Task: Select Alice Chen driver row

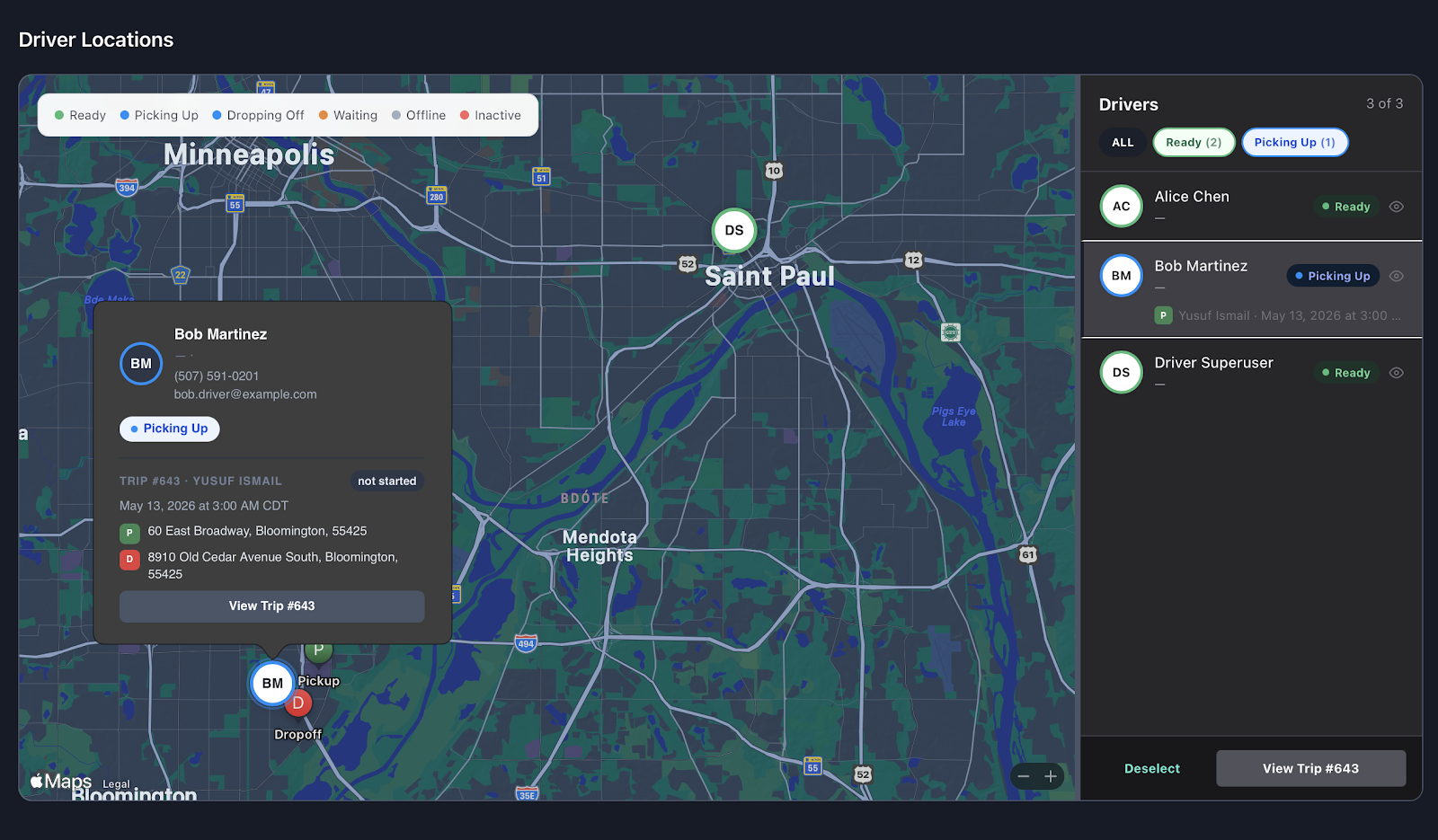Action: (x=1251, y=206)
